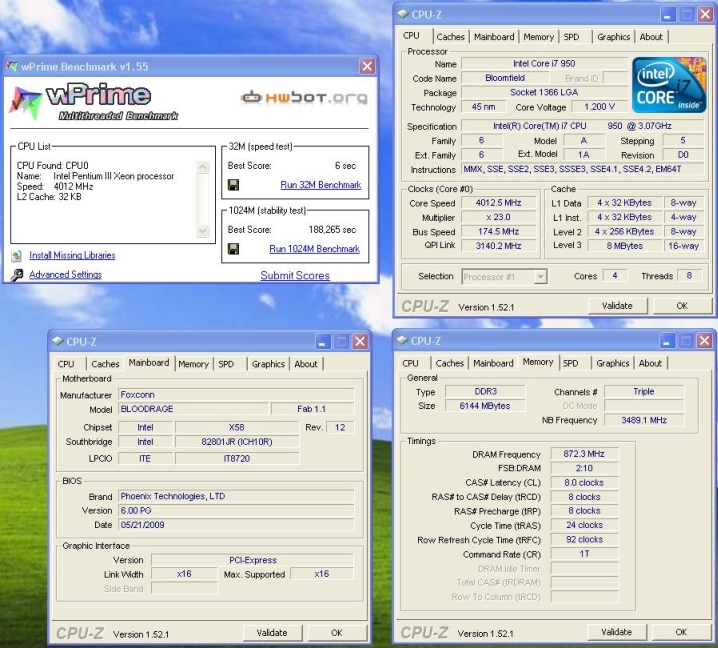The width and height of the screenshot is (718, 648).
Task: Click the wrench icon beside Advanced Settings
Action: tap(16, 275)
